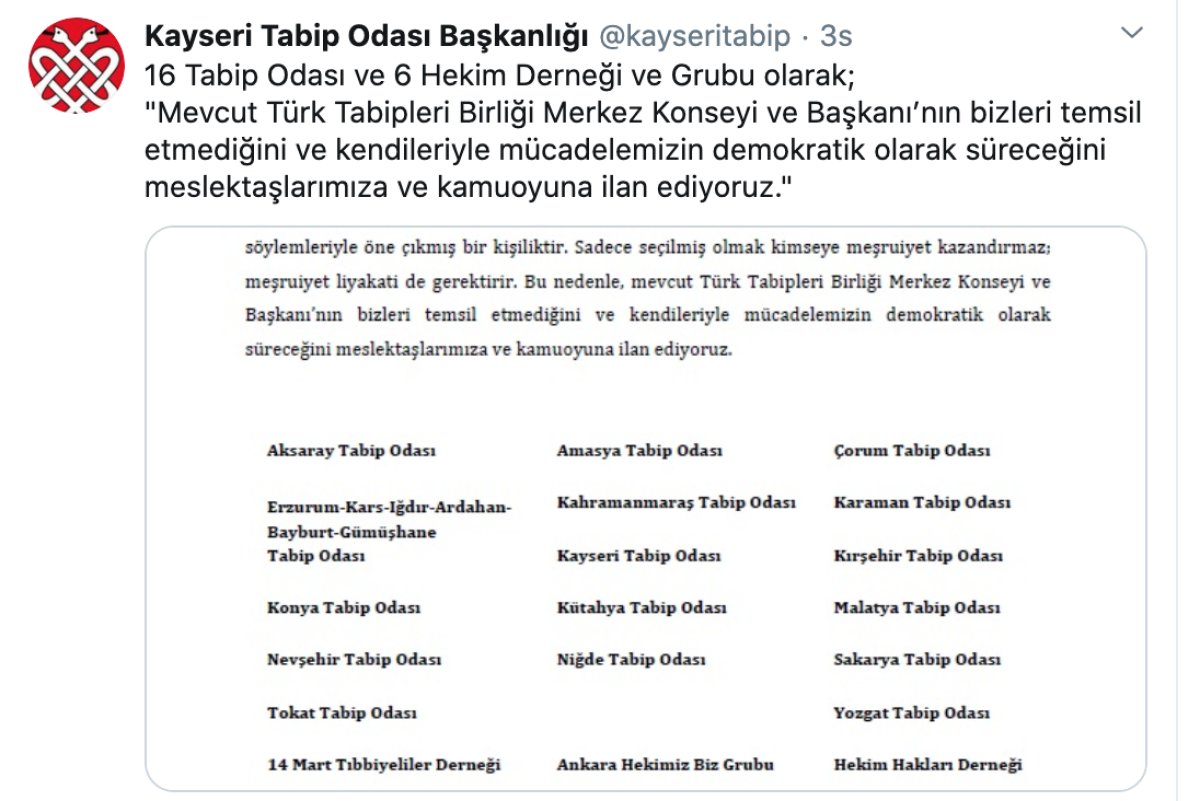Click 'Niğde Tabip Odası' in the image
This screenshot has height=801, width=1200.
pyautogui.click(x=631, y=660)
